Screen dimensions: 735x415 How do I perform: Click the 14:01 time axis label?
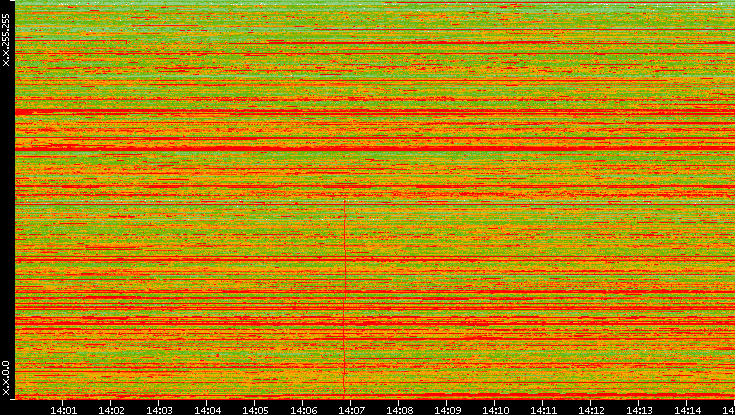click(63, 410)
